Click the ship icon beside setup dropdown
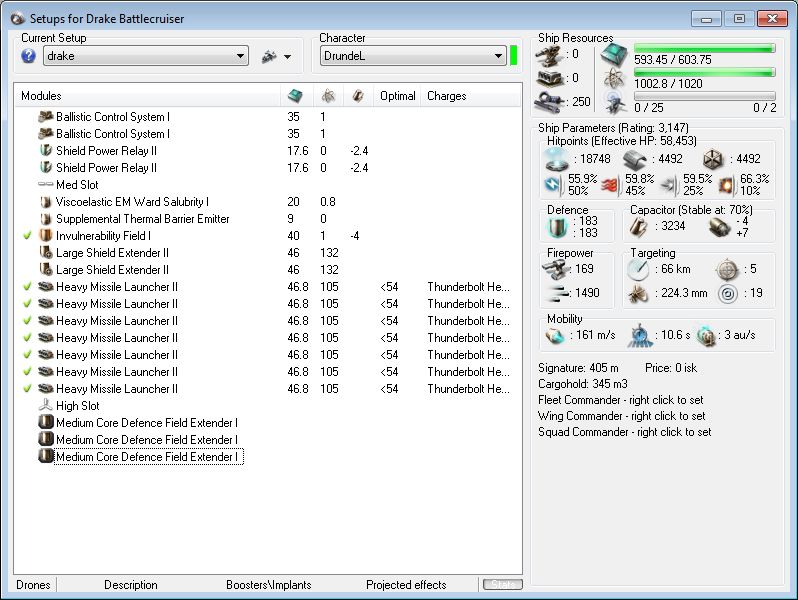Screen dimensions: 798x600 coord(269,56)
